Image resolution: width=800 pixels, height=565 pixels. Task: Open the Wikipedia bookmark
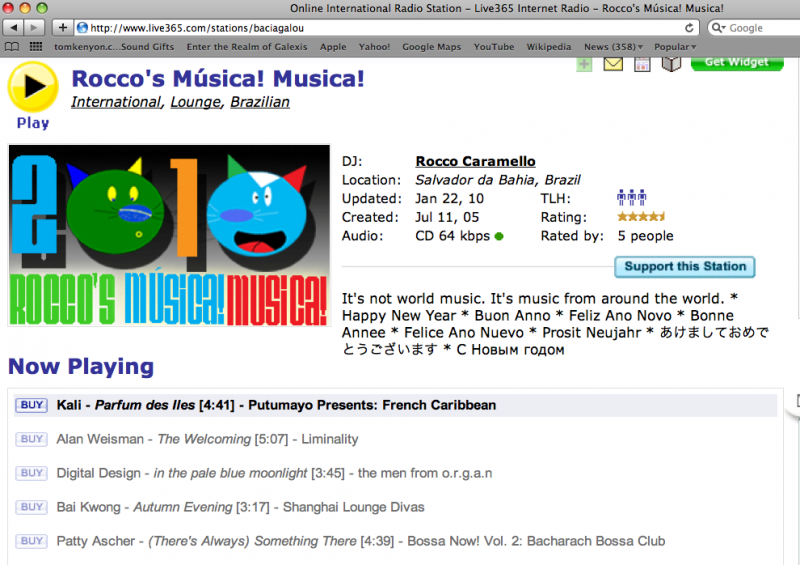(549, 47)
